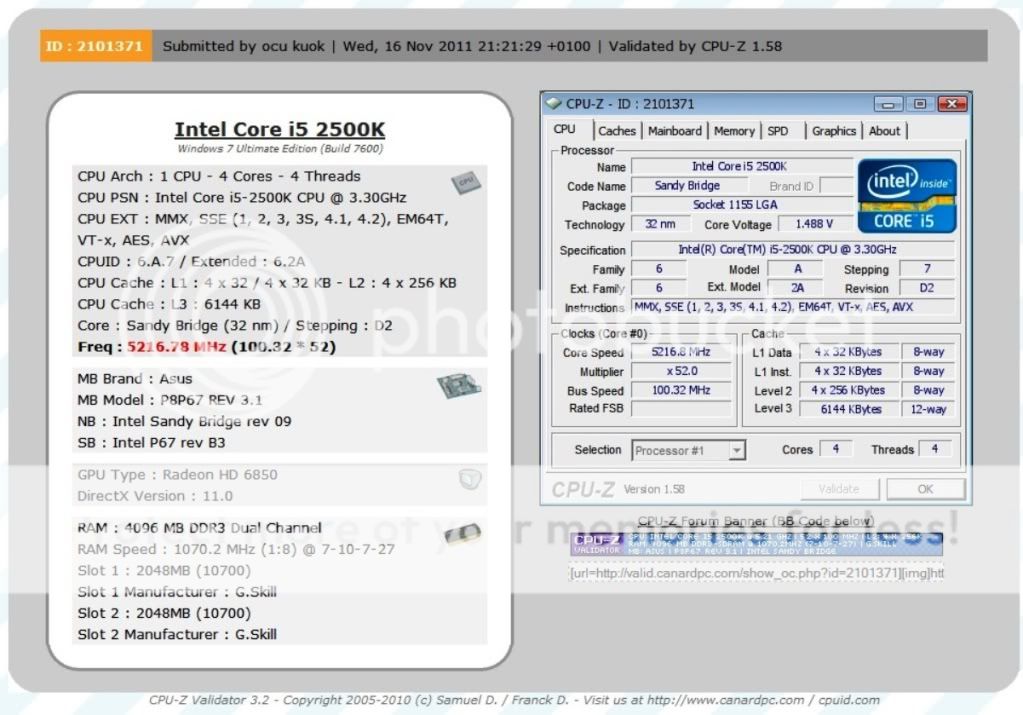Click the Multiplier value x 52.0
This screenshot has width=1023, height=715.
coord(681,371)
